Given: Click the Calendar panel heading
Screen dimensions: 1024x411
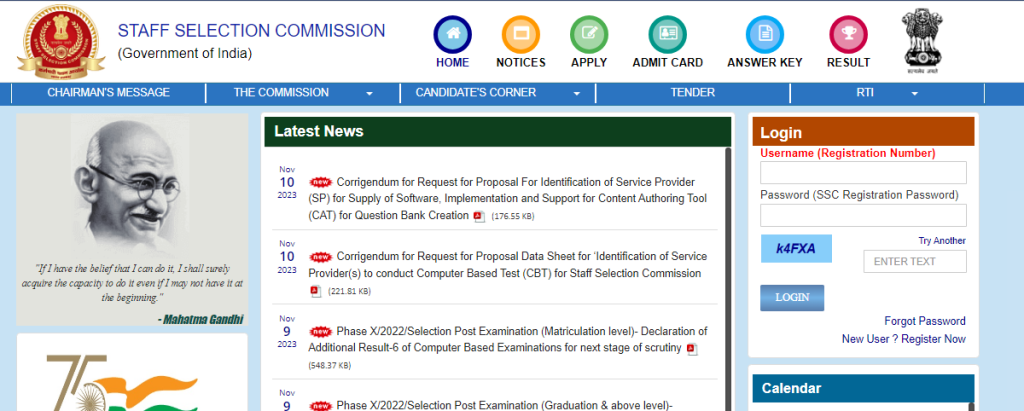Looking at the screenshot, I should point(791,388).
